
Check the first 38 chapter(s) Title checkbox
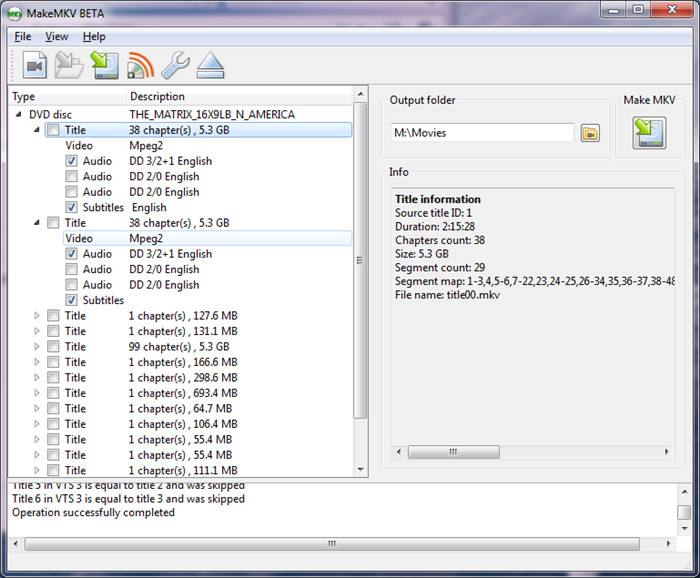[x=53, y=130]
